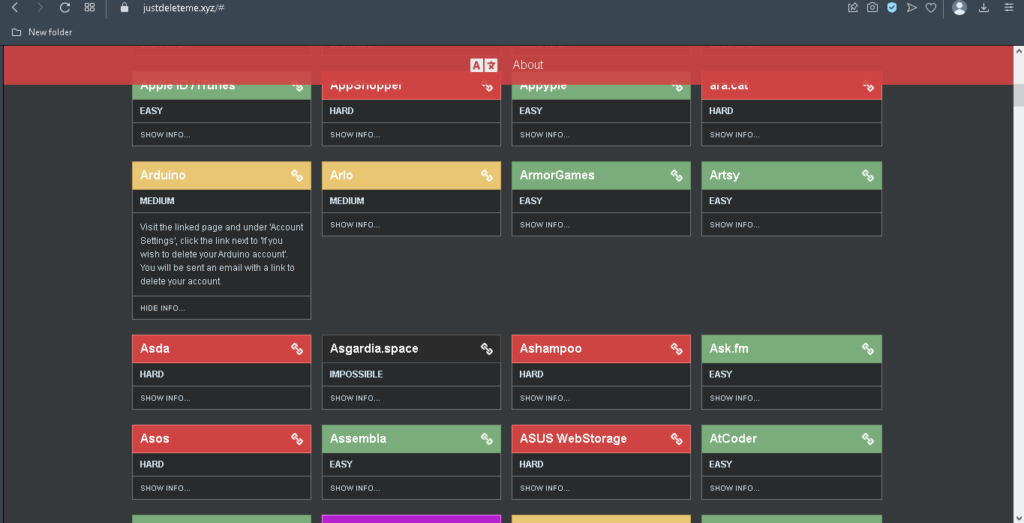
Task: Expand Show Info under Apple ID / iTunes
Action: pyautogui.click(x=165, y=135)
